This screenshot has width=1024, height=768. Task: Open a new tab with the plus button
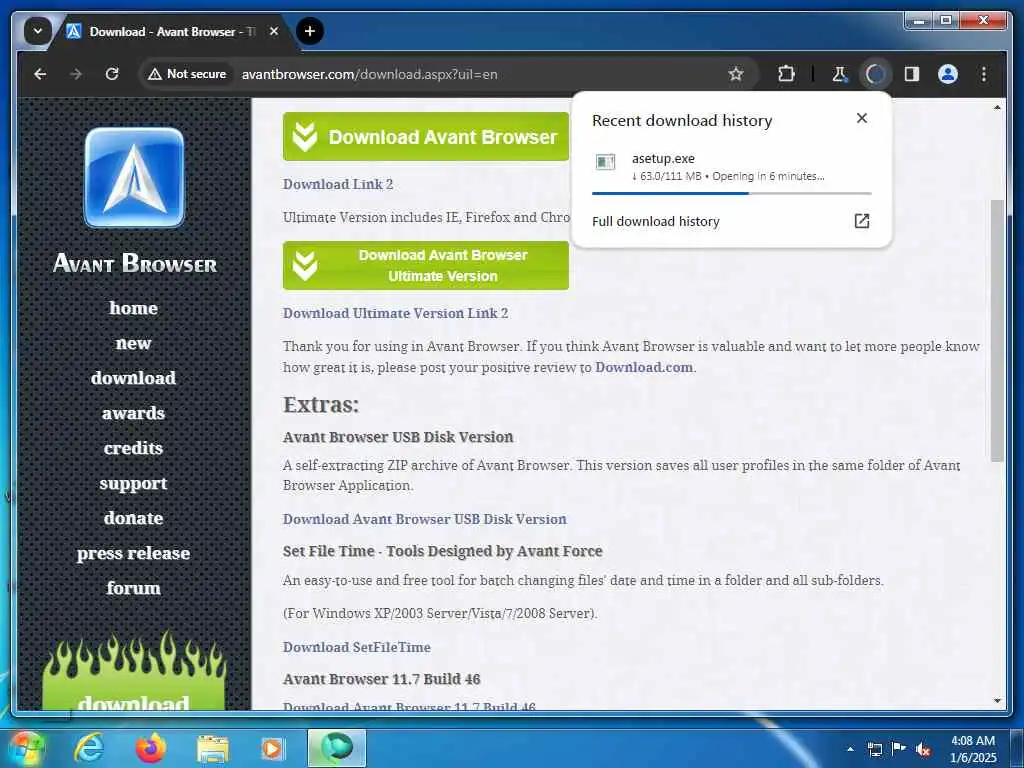(310, 31)
